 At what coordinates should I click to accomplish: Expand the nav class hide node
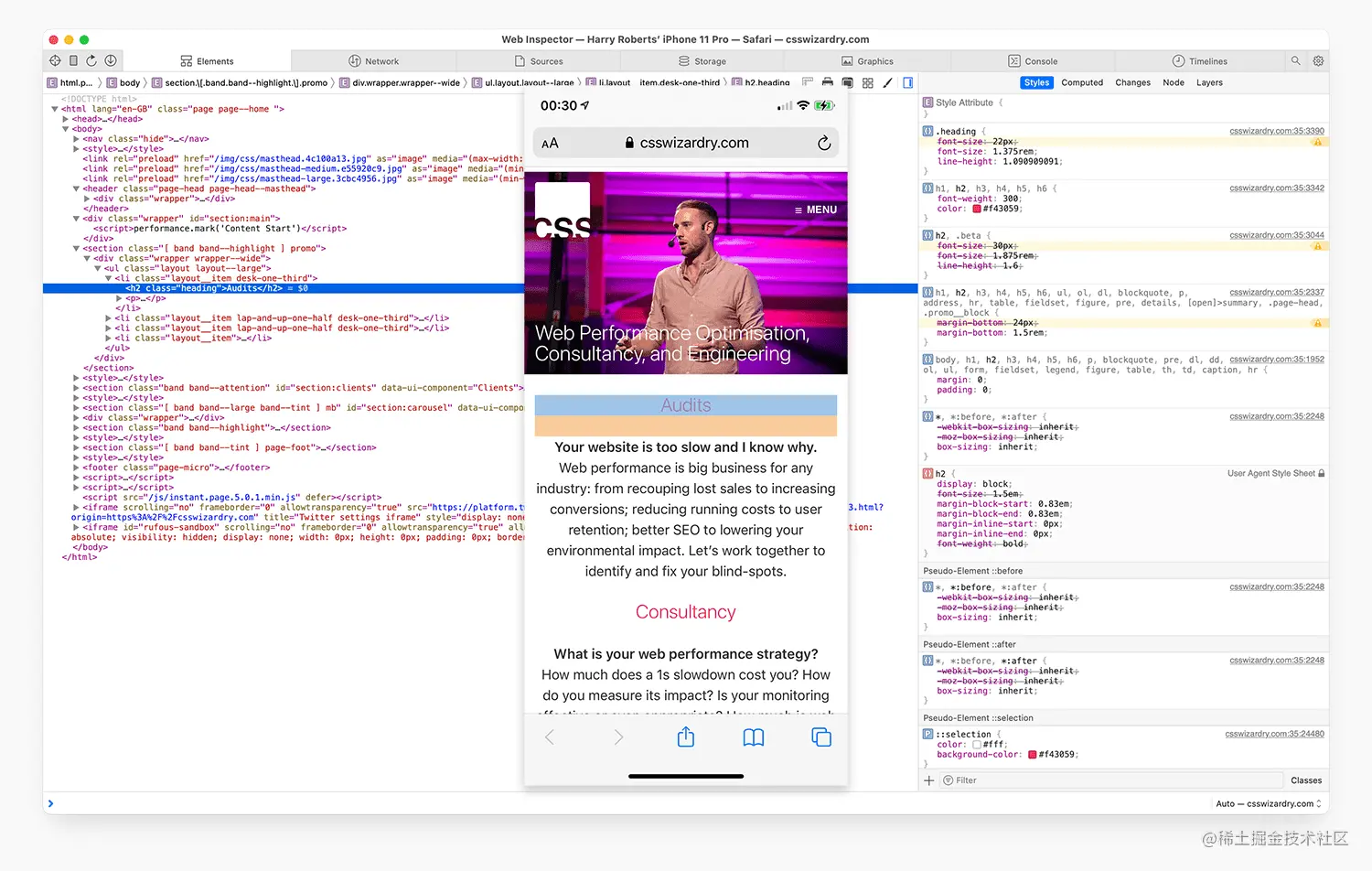(76, 139)
